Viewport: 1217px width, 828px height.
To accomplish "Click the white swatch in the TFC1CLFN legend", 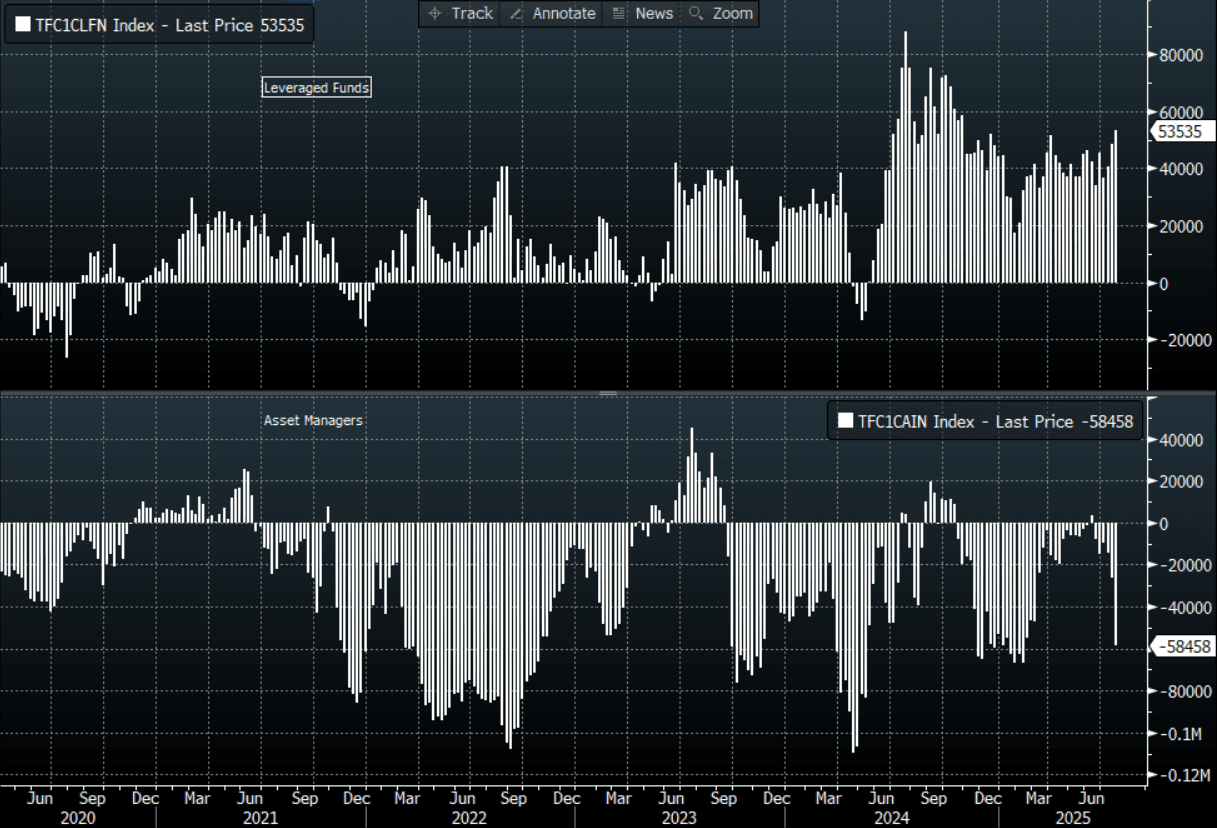I will click(x=22, y=26).
